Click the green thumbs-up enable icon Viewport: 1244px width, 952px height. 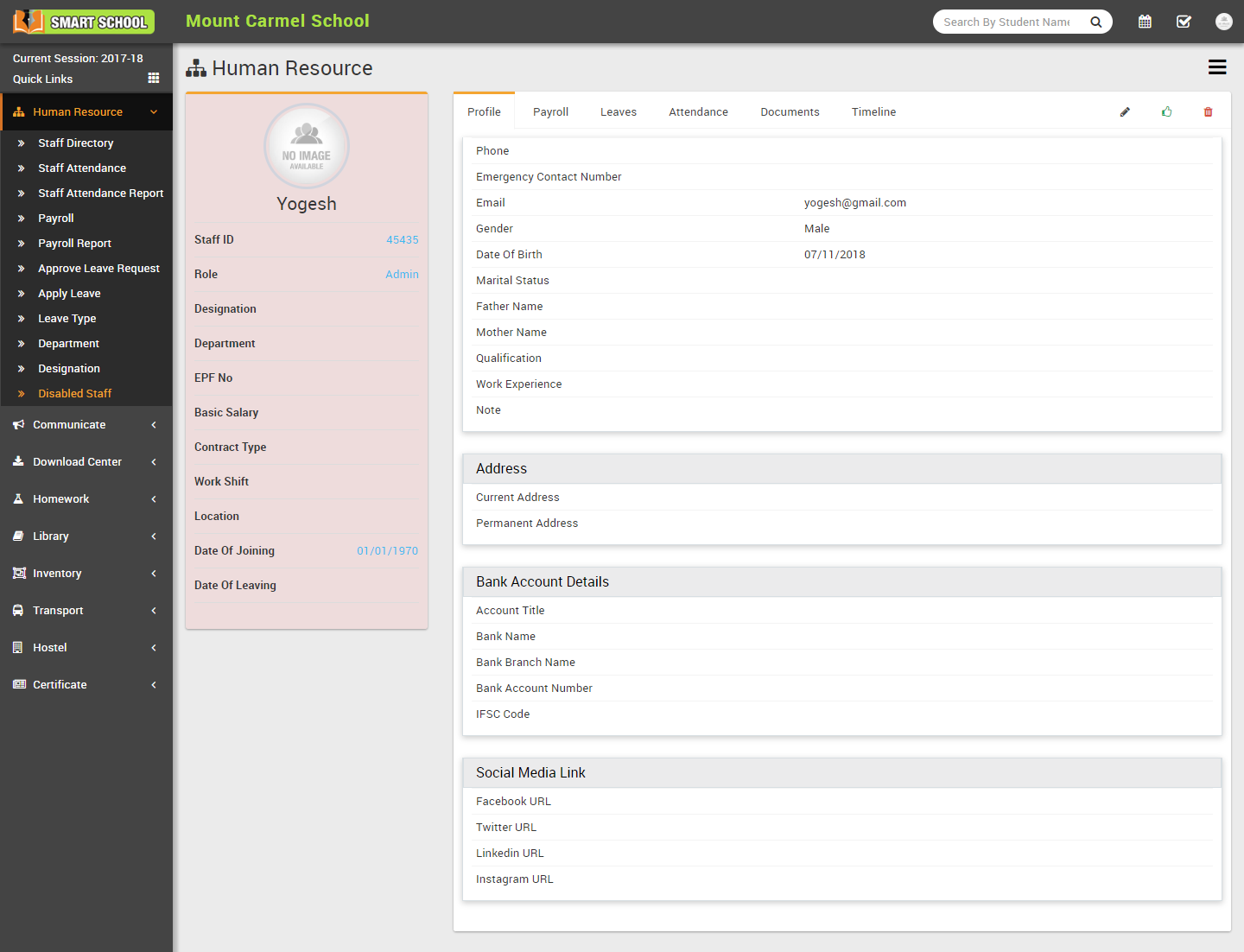pyautogui.click(x=1167, y=112)
